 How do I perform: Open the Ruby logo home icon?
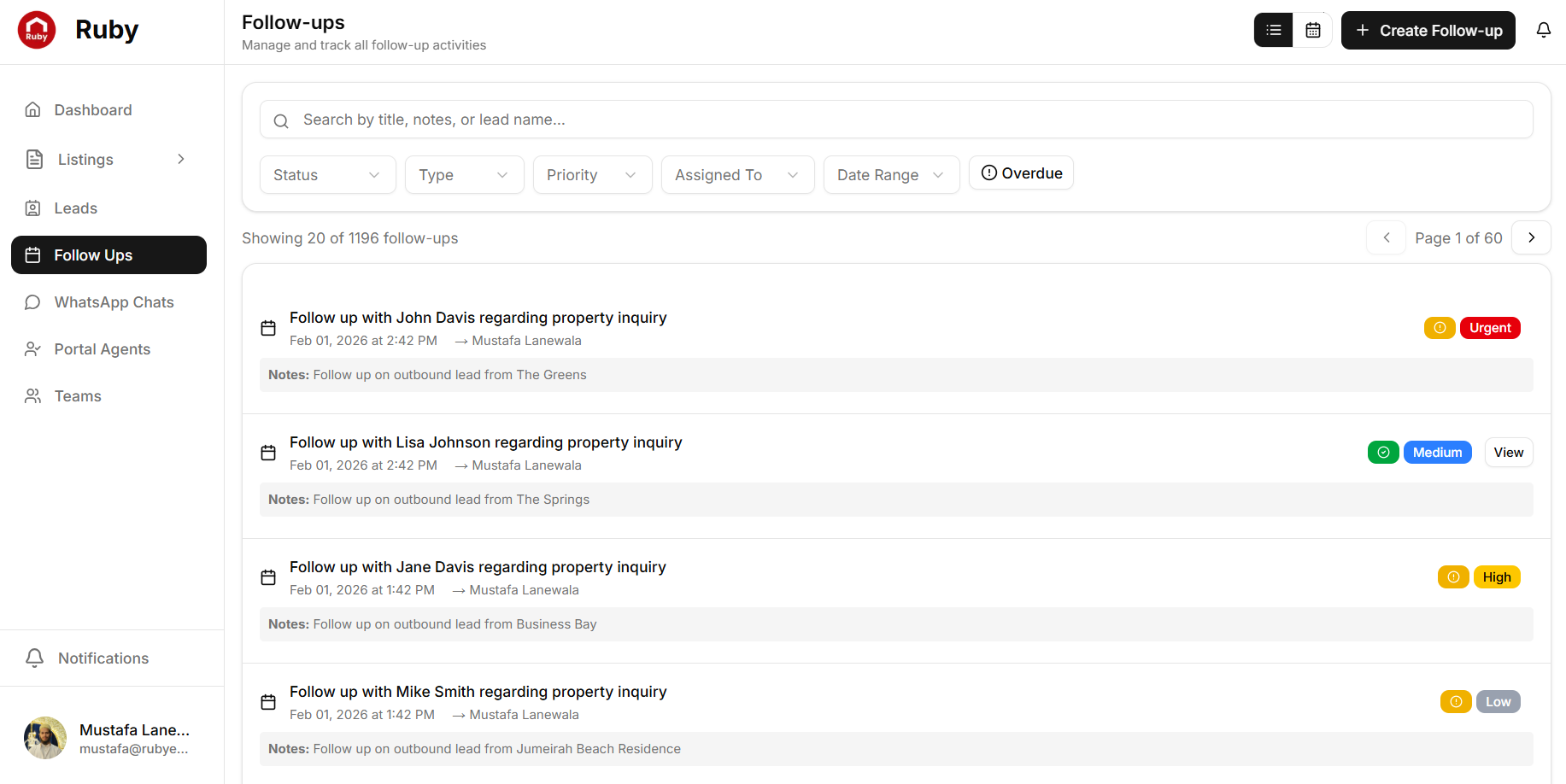pos(37,29)
